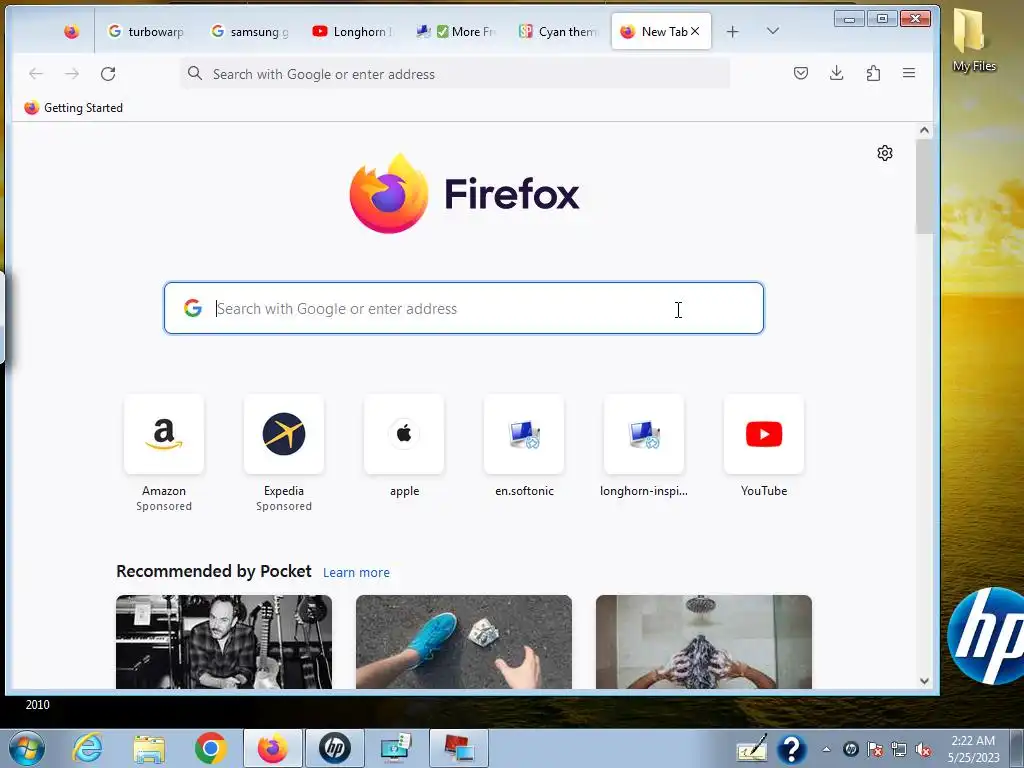Screen dimensions: 1024x768
Task: Open the muted volume tray icon
Action: (x=923, y=750)
